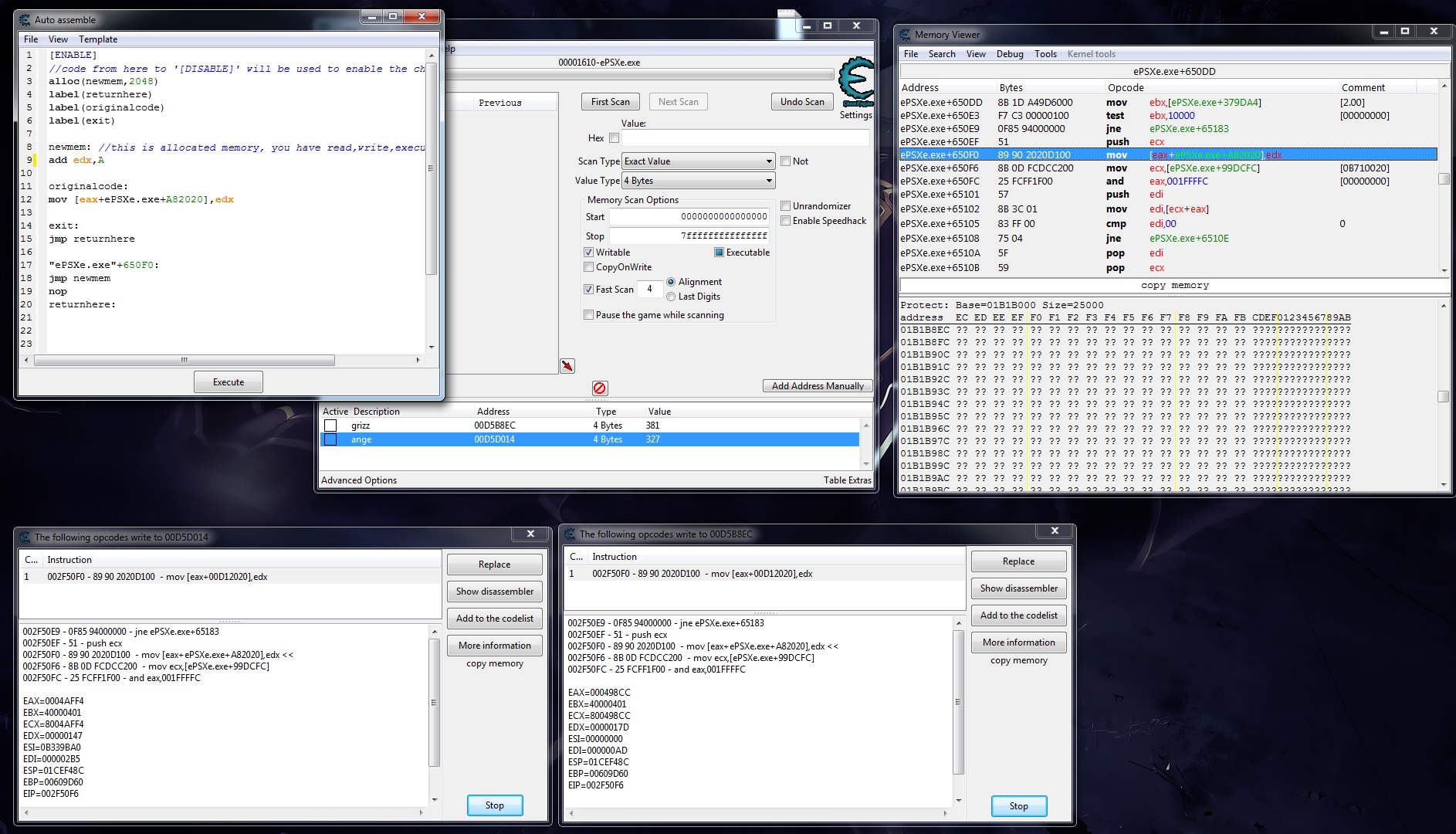Click More information in 00D5B8EC window
Screen dimensions: 1456x834
[x=1019, y=642]
